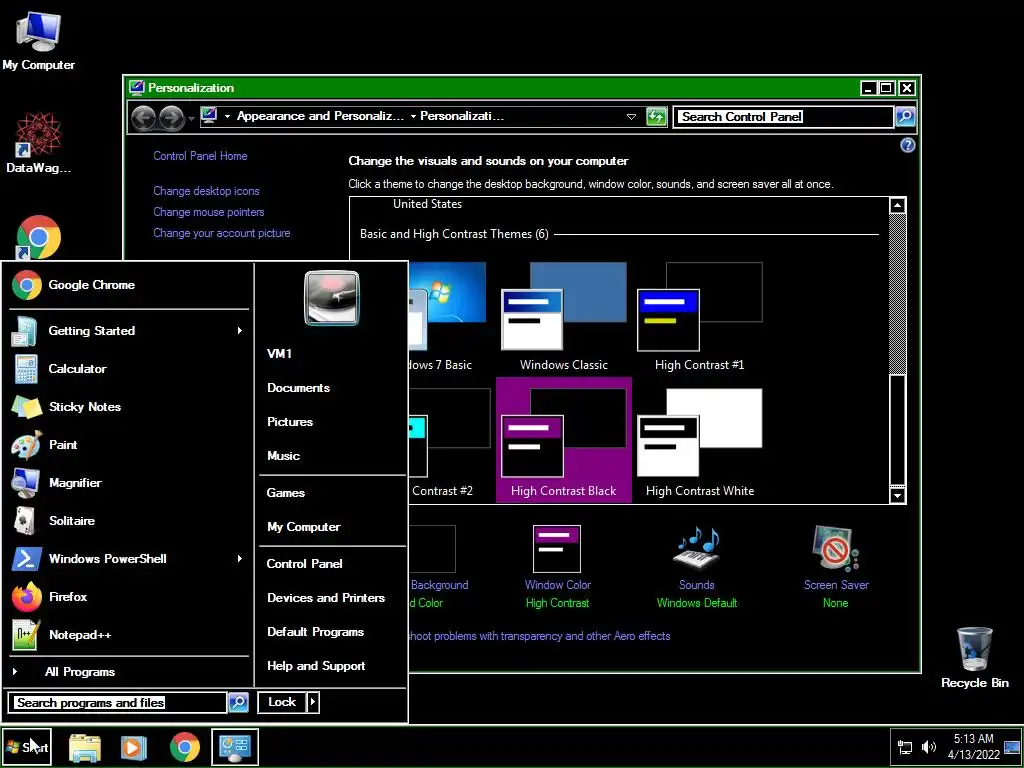Open Windows Media Player from taskbar
The width and height of the screenshot is (1024, 768).
pyautogui.click(x=133, y=747)
